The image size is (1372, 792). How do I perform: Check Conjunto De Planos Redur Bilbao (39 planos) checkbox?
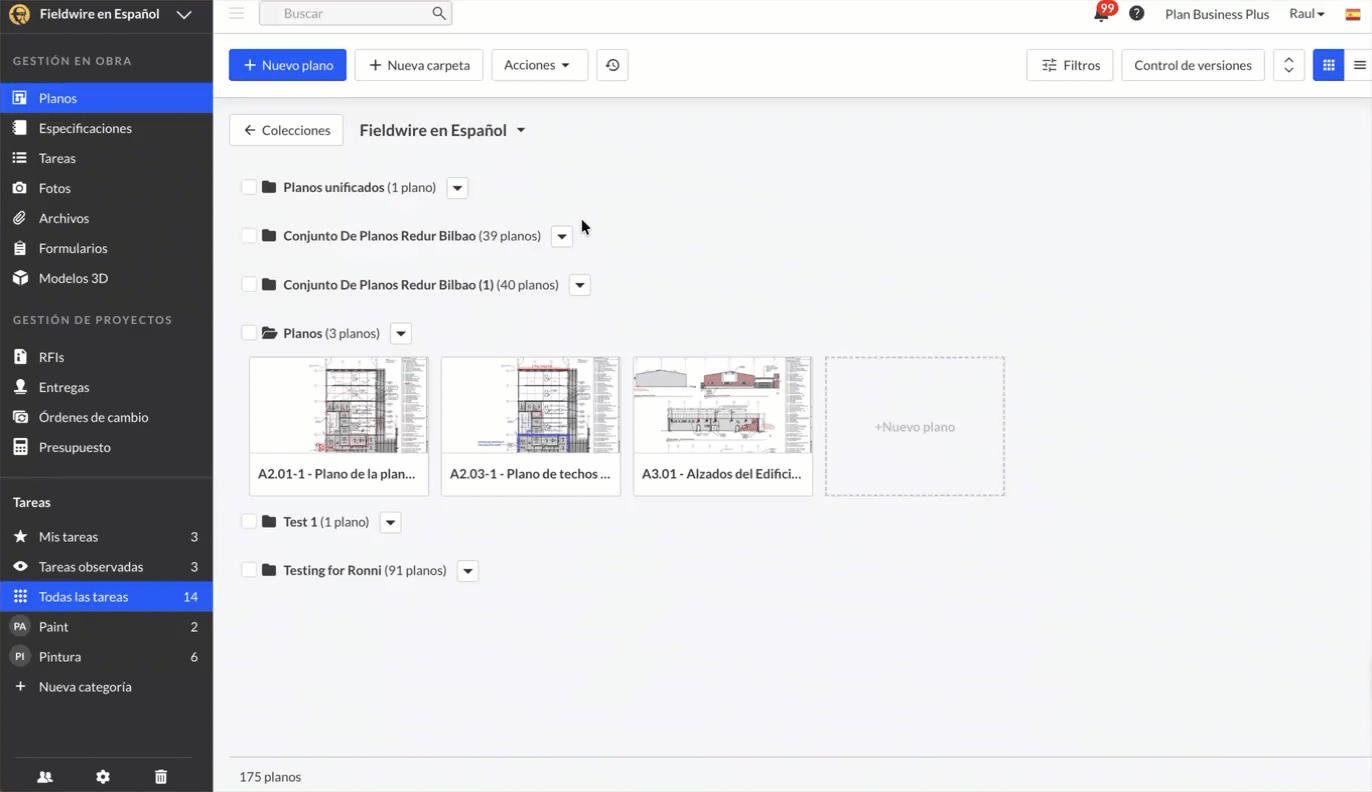coord(249,236)
